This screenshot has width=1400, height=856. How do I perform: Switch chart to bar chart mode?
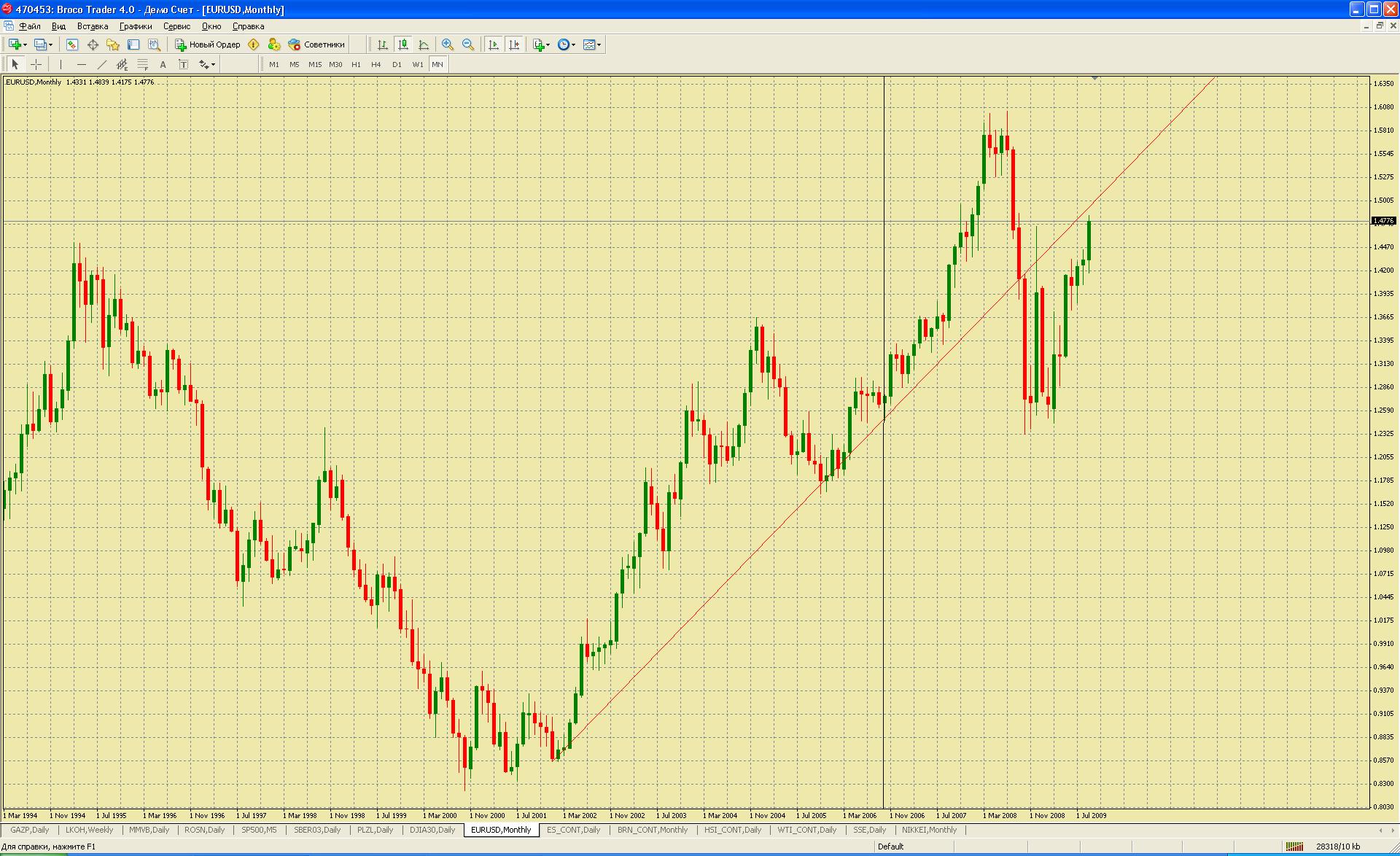point(382,44)
